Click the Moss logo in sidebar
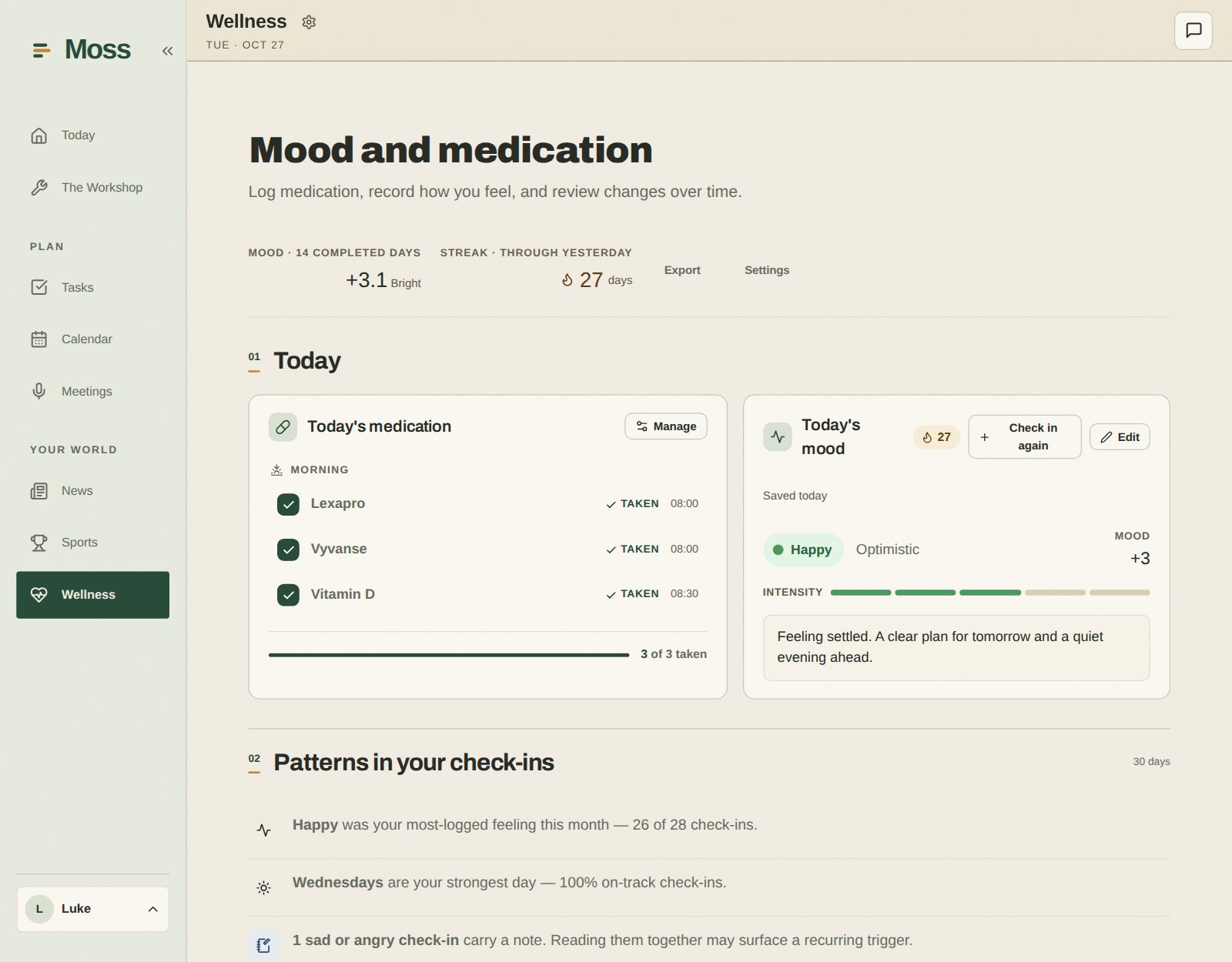 82,50
